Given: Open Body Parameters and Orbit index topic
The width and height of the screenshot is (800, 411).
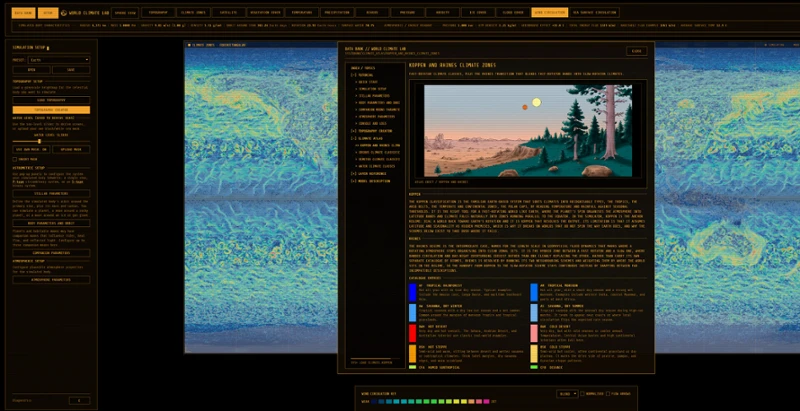Looking at the screenshot, I should pyautogui.click(x=378, y=103).
